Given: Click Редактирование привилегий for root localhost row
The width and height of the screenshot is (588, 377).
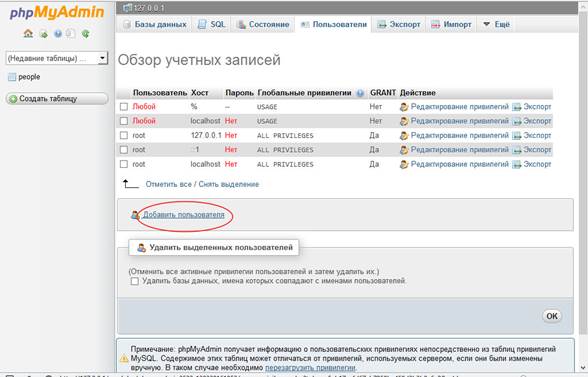Looking at the screenshot, I should [459, 164].
